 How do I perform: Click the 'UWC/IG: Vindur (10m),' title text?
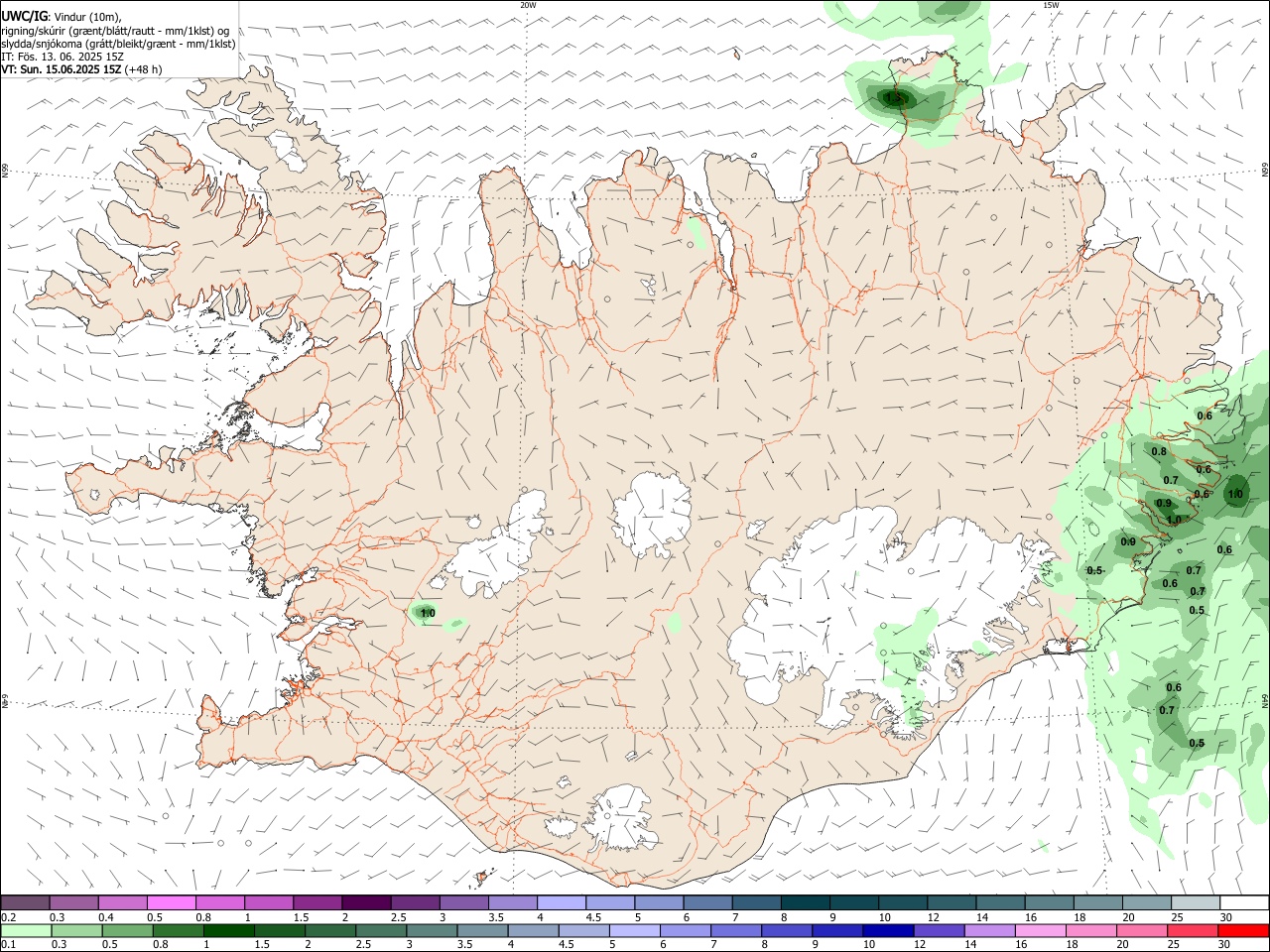(x=61, y=16)
